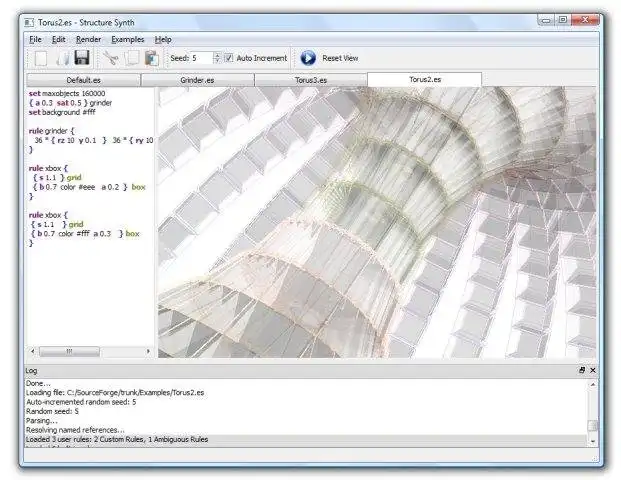621x480 pixels.
Task: Run render with the blue play button
Action: coord(308,58)
